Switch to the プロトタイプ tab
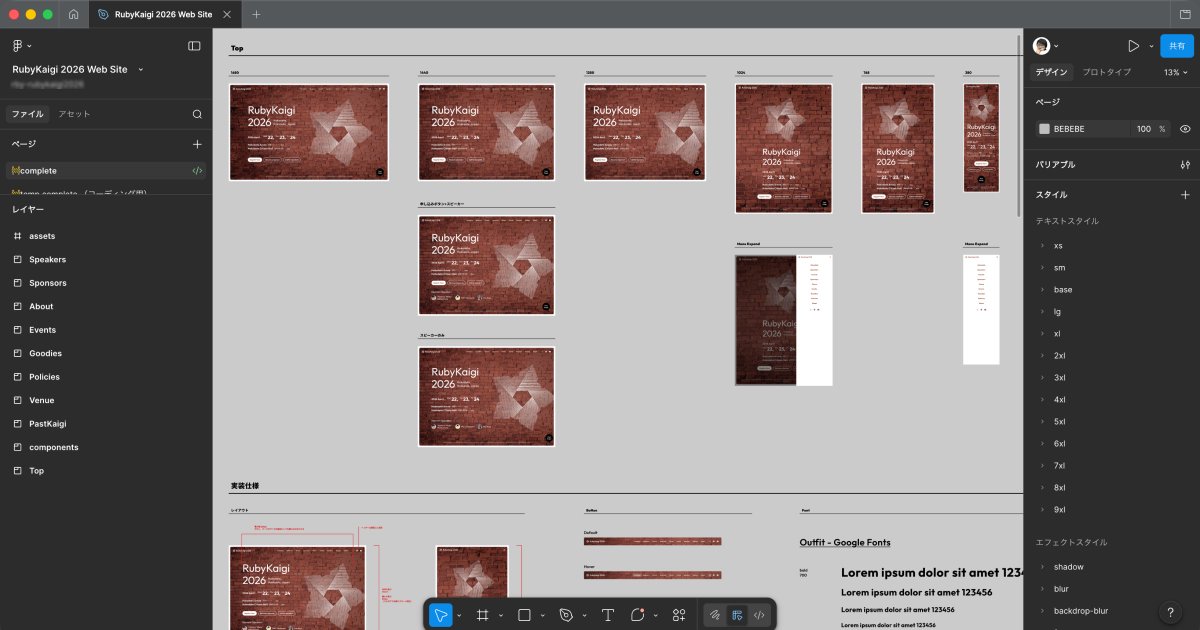1200x630 pixels. (1107, 72)
